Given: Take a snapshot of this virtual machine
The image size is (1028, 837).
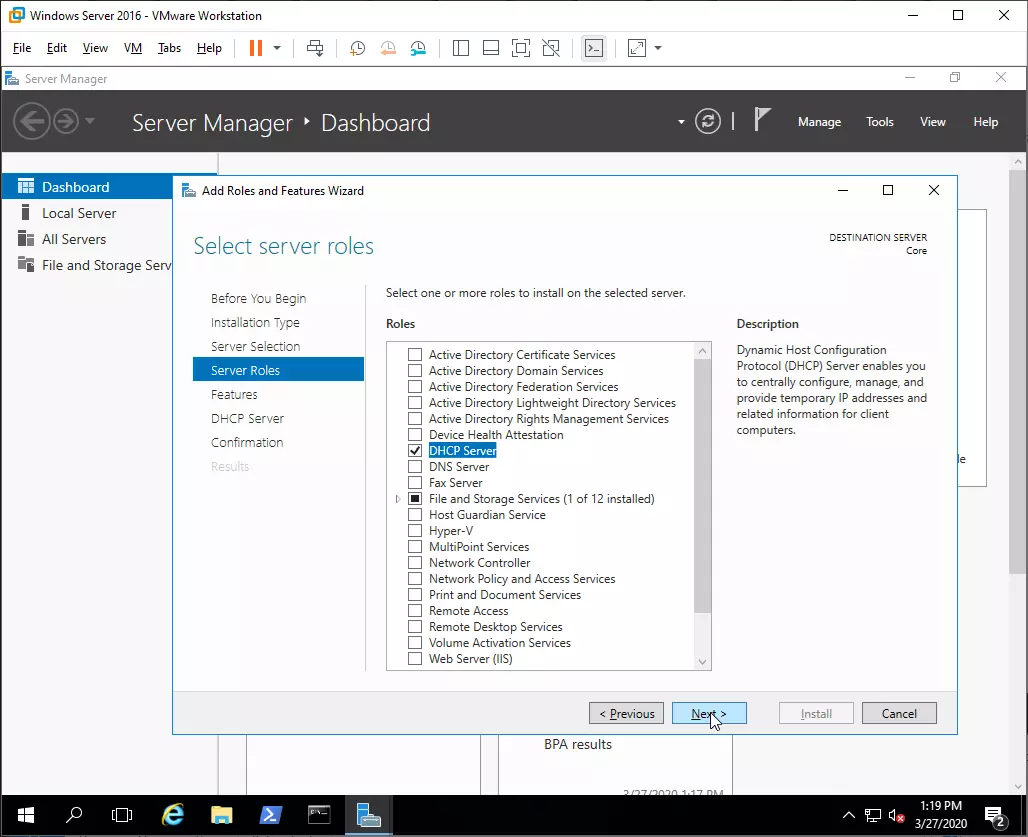Looking at the screenshot, I should click(357, 48).
